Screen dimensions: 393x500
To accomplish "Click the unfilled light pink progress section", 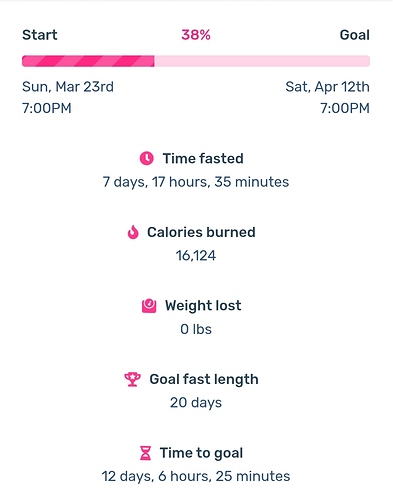I will point(262,61).
